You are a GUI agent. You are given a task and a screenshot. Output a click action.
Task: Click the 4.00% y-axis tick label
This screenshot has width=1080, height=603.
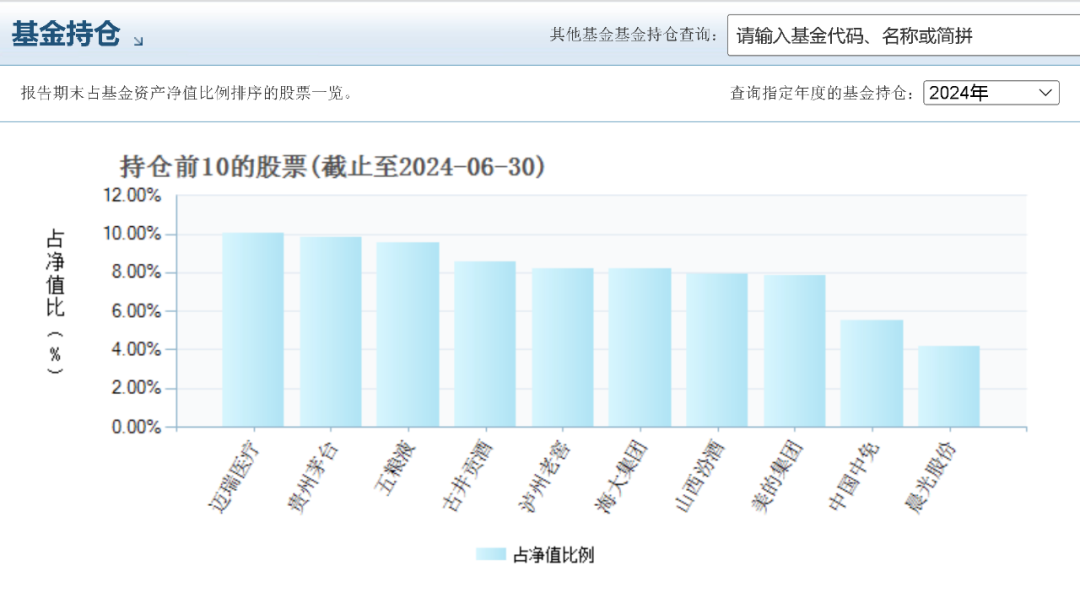136,349
